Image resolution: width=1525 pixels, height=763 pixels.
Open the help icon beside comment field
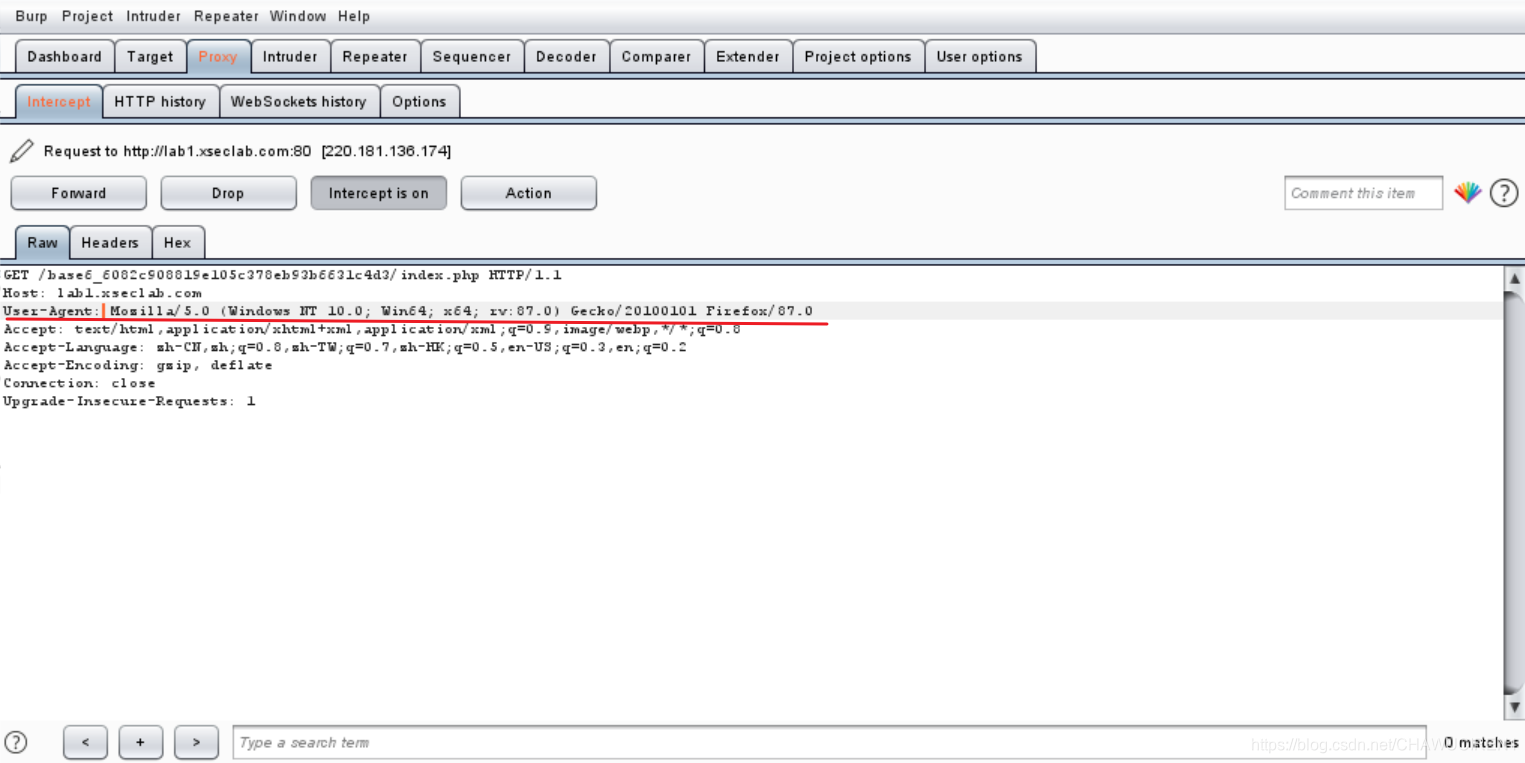pyautogui.click(x=1504, y=193)
